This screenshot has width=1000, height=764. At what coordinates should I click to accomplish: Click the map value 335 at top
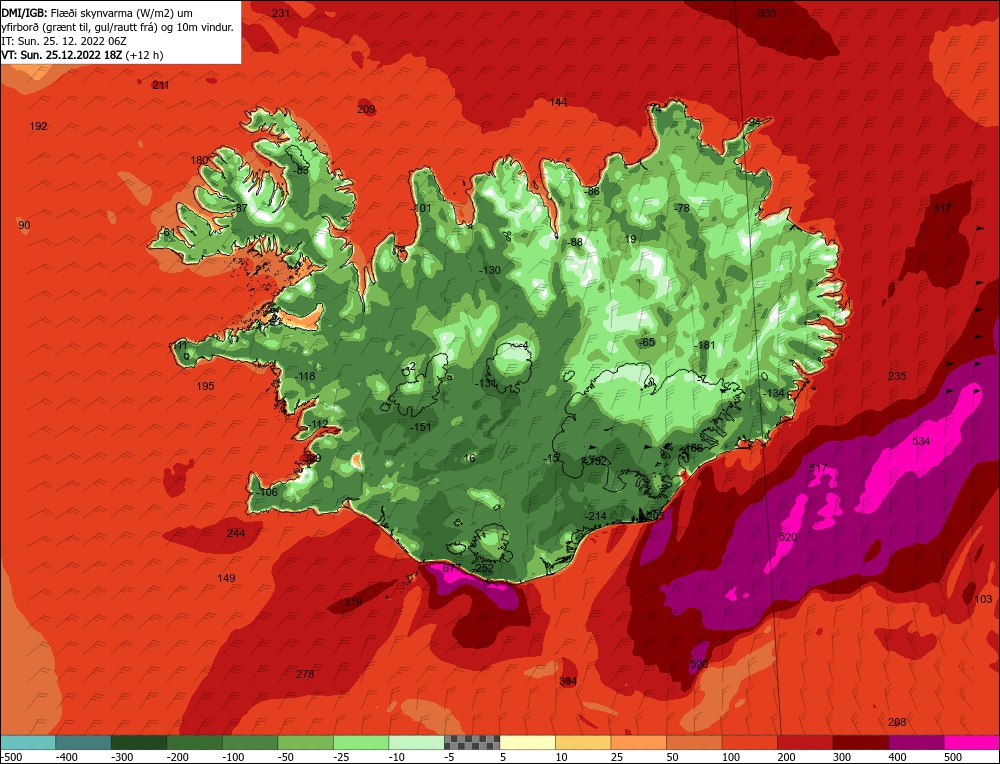[767, 13]
